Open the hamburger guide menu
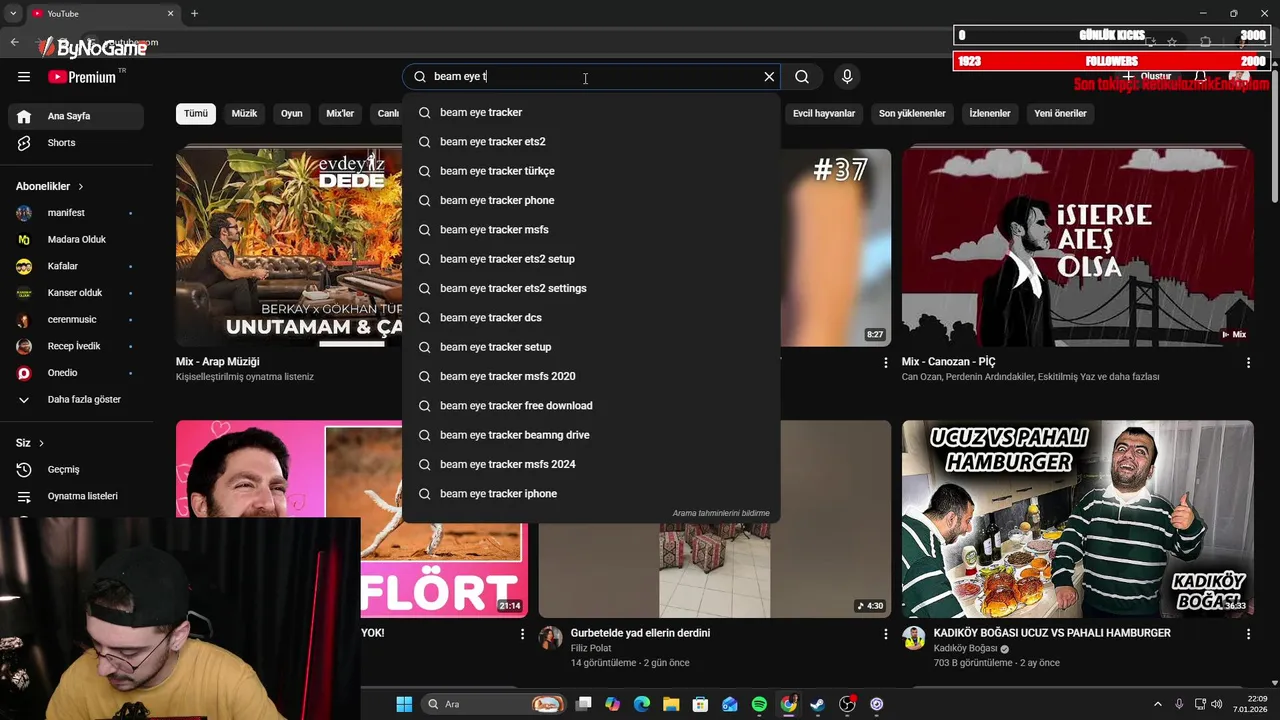1280x720 pixels. point(24,77)
